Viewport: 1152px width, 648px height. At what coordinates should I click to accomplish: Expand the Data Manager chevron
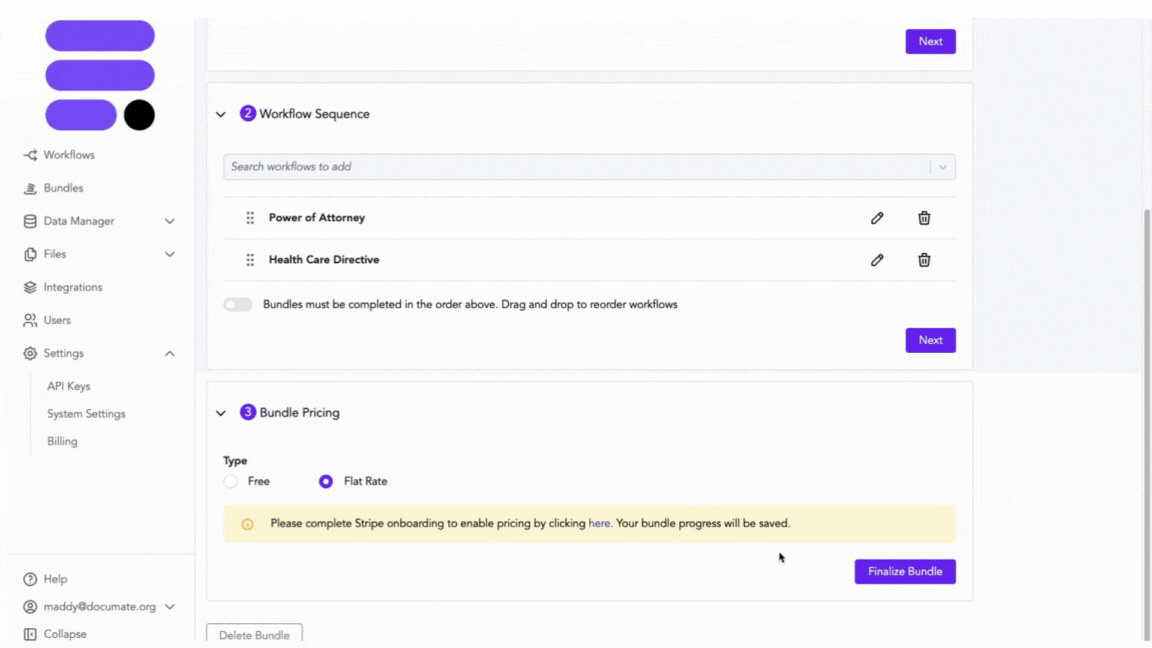(170, 221)
